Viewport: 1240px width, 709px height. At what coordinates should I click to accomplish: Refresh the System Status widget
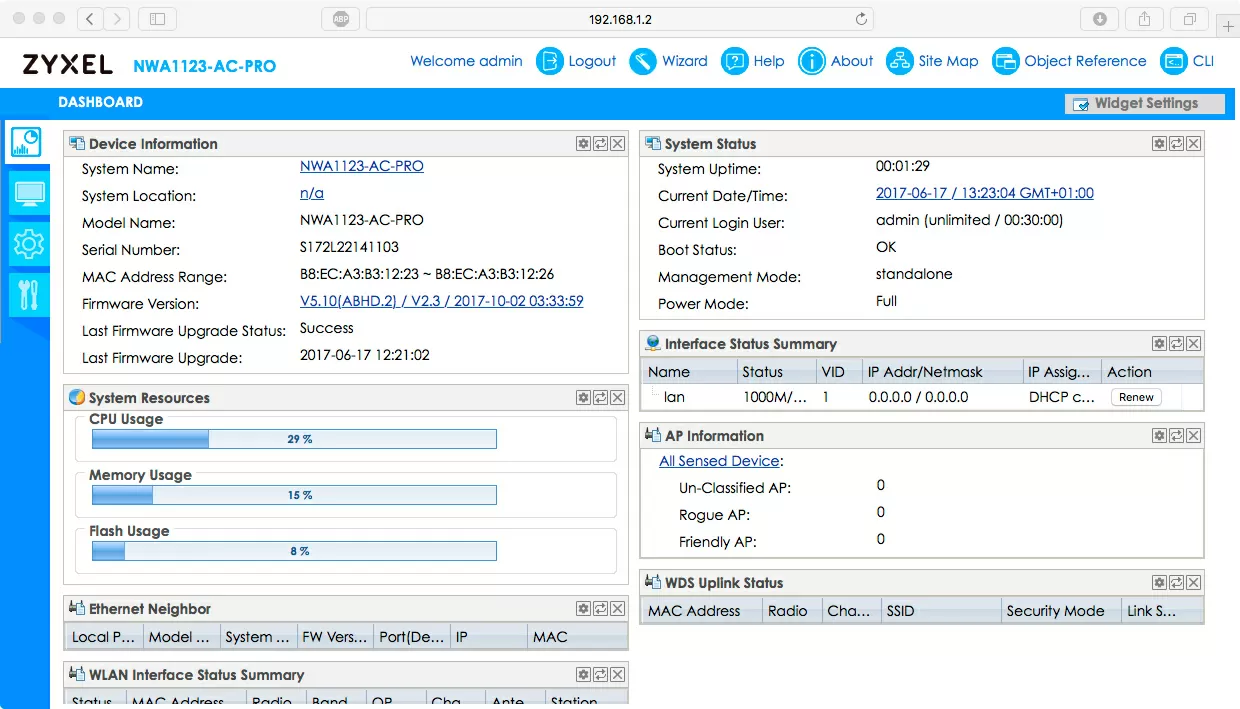click(x=1177, y=144)
